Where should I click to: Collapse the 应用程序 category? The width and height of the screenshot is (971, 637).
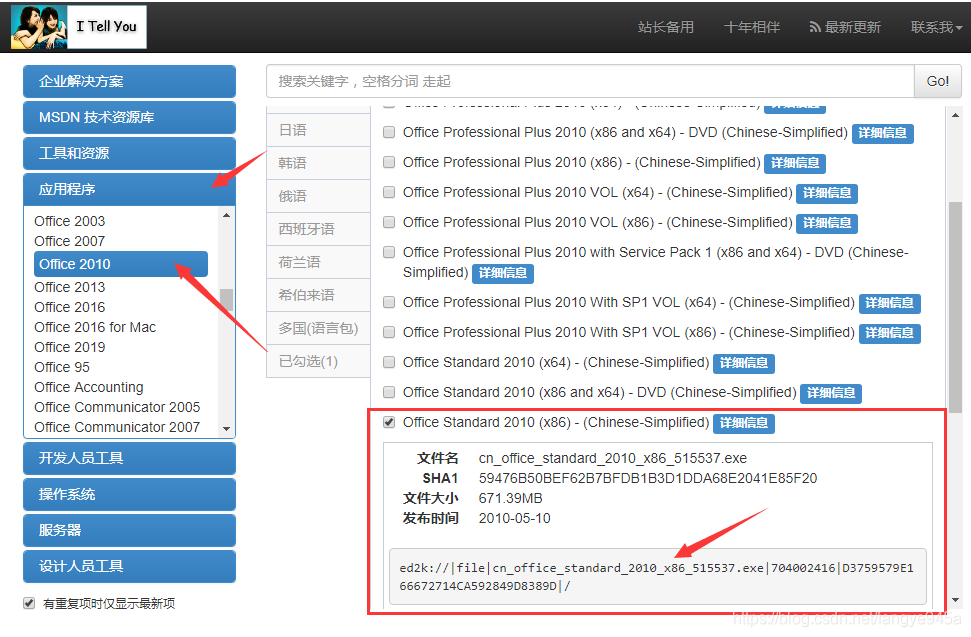point(129,189)
